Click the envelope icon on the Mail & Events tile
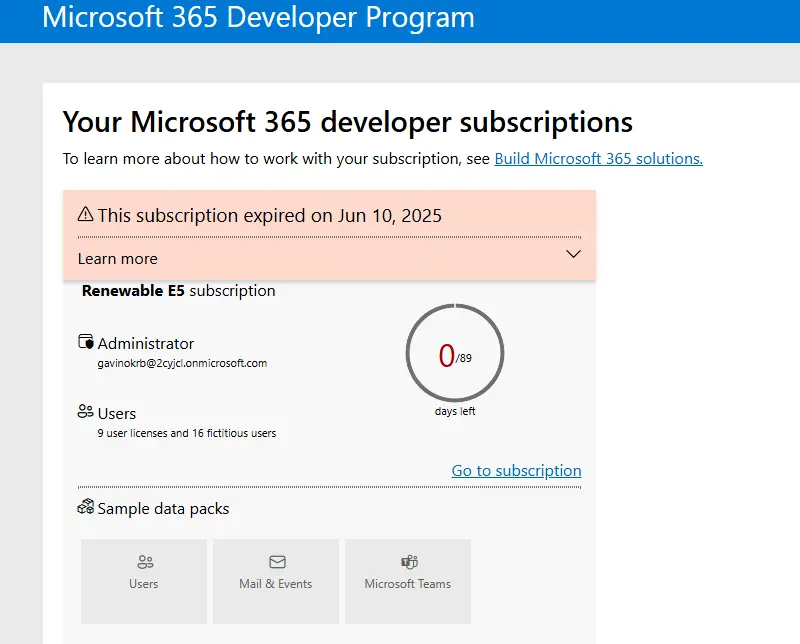Image resolution: width=800 pixels, height=644 pixels. click(x=277, y=562)
